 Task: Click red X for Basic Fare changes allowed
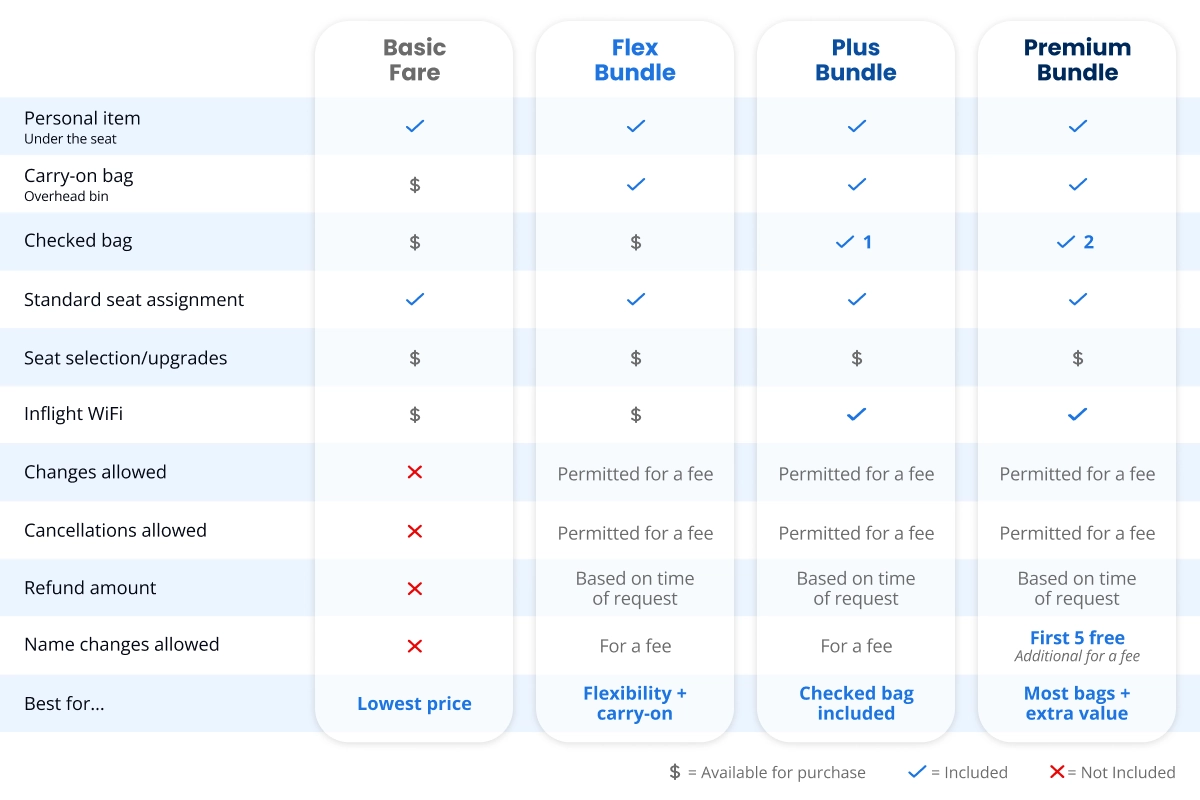coord(415,472)
